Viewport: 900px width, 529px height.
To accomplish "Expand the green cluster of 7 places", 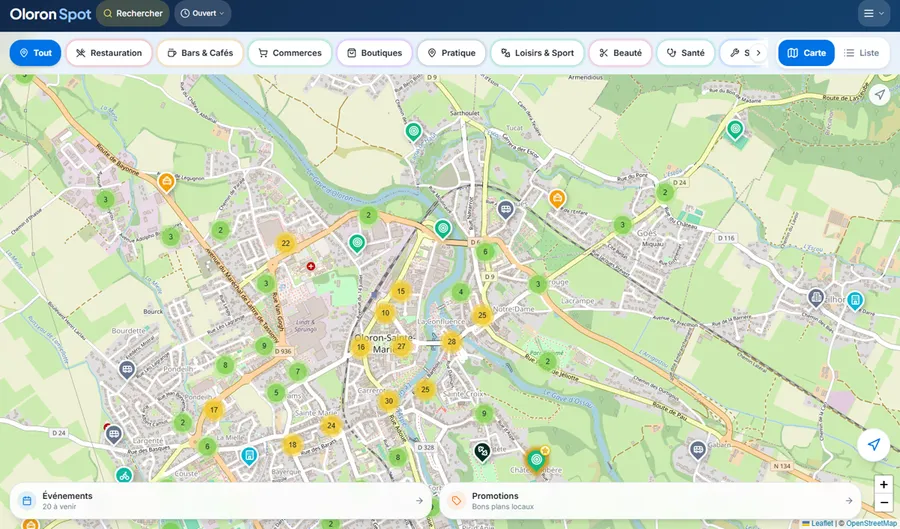I will coord(297,372).
